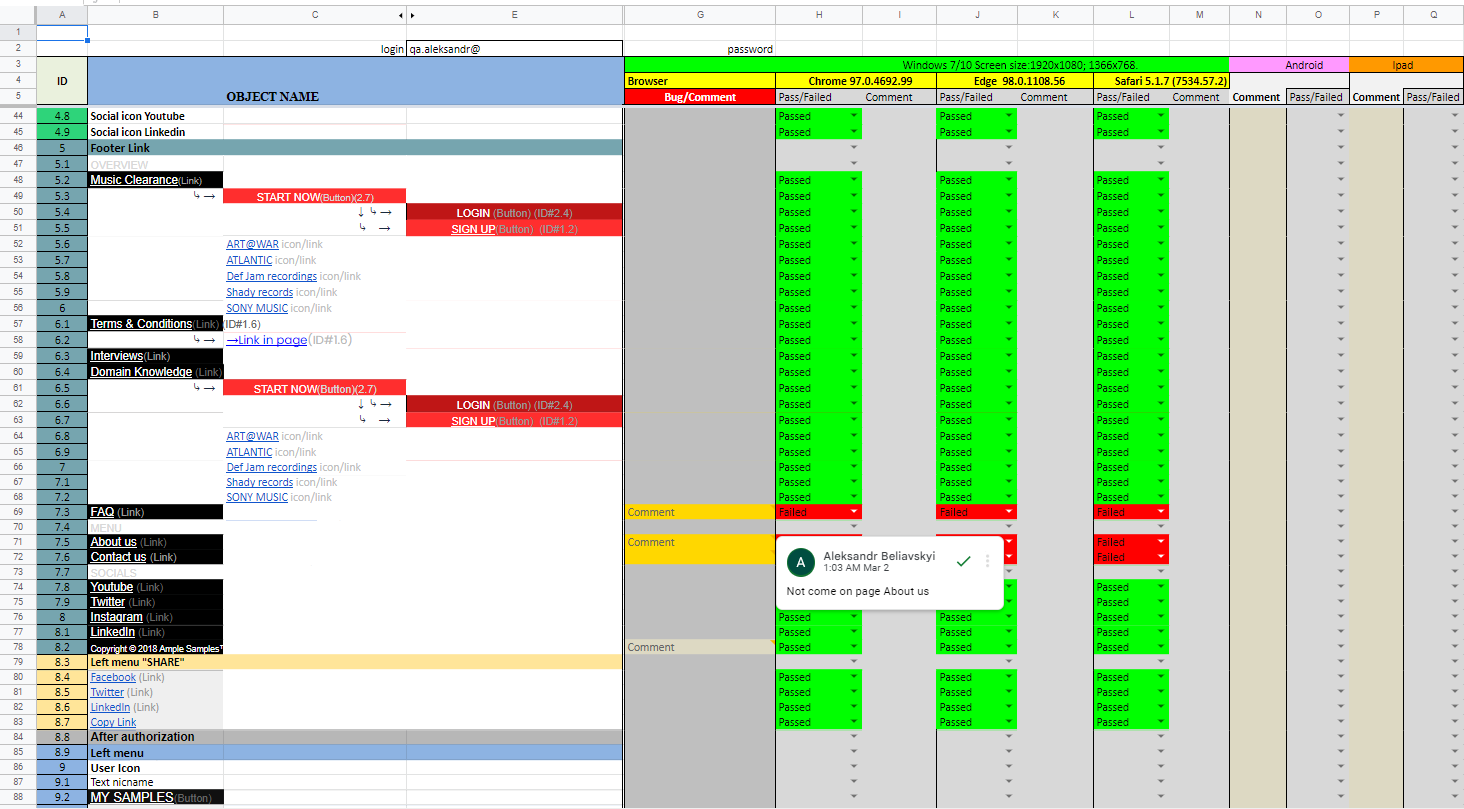This screenshot has width=1464, height=809.
Task: Select the Contact us (Link) cell
Action: click(x=156, y=557)
